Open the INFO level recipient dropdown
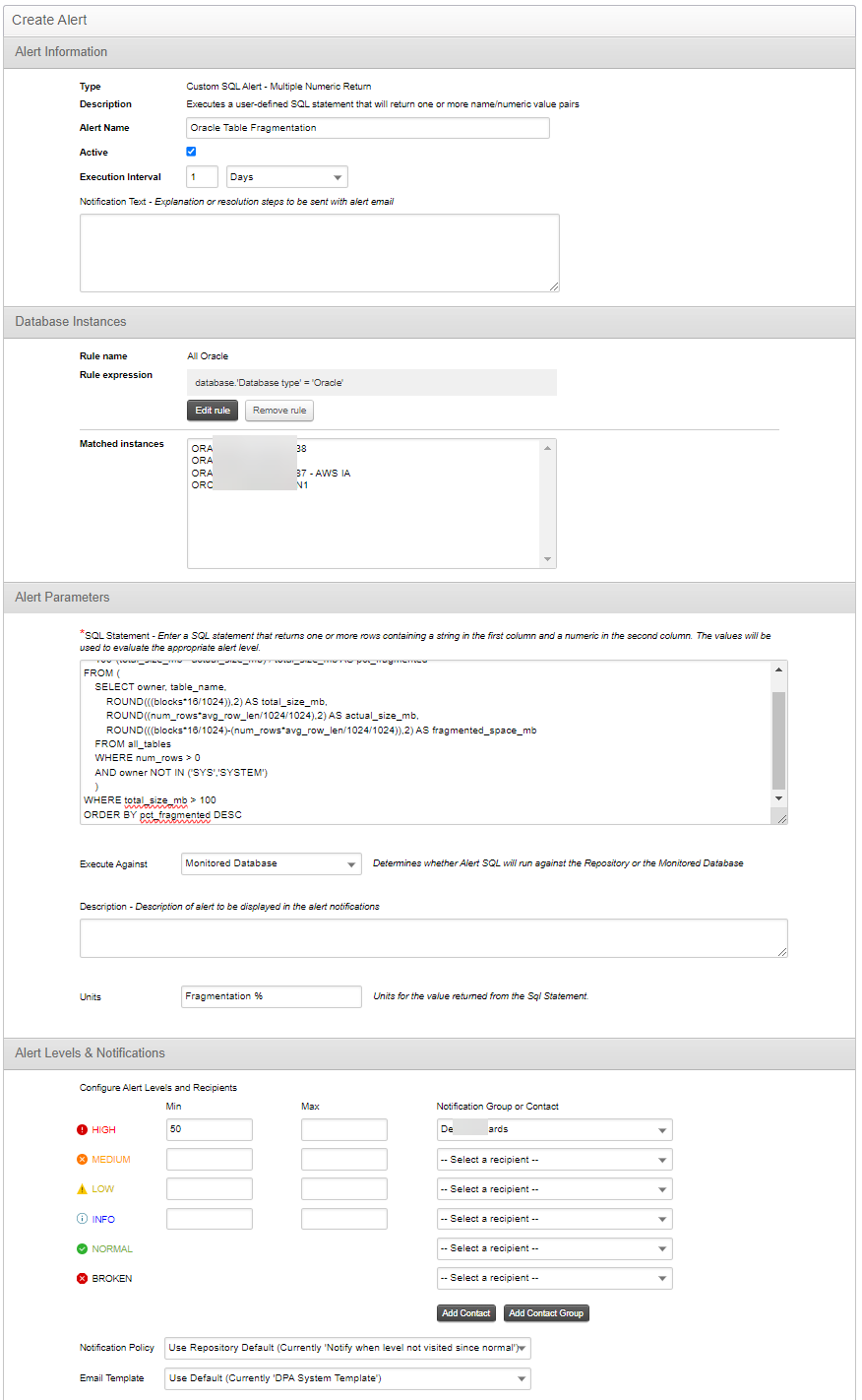Viewport: 862px width, 1400px height. click(x=554, y=1218)
